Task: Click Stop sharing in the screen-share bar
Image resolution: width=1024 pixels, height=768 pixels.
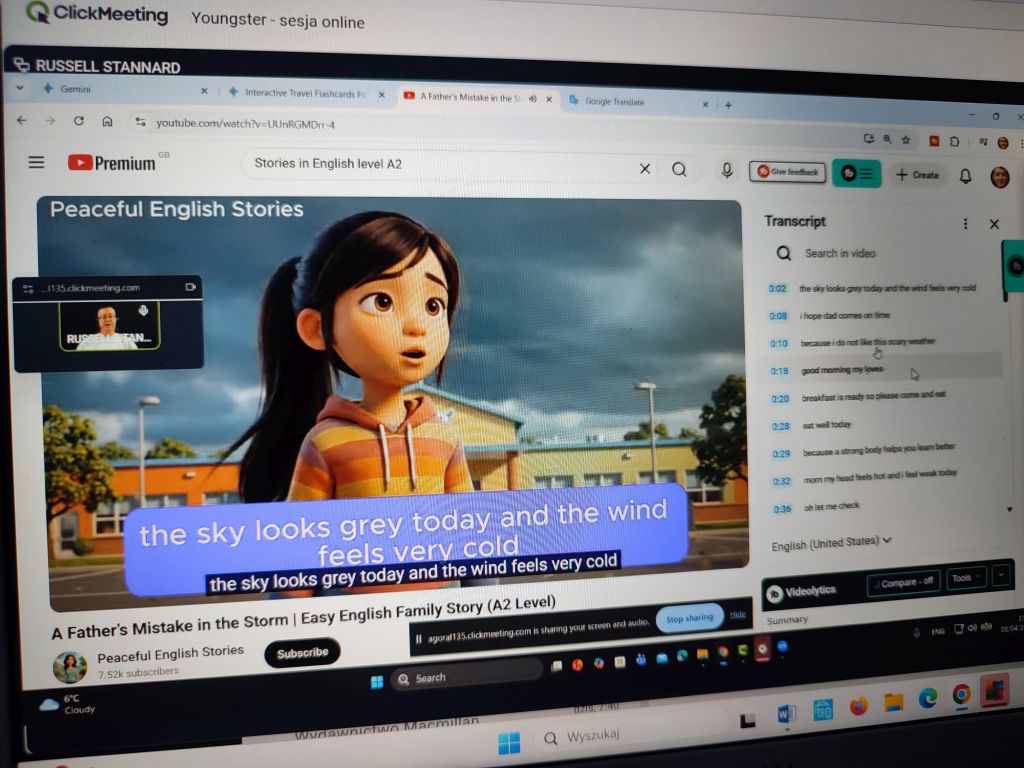Action: (x=689, y=618)
